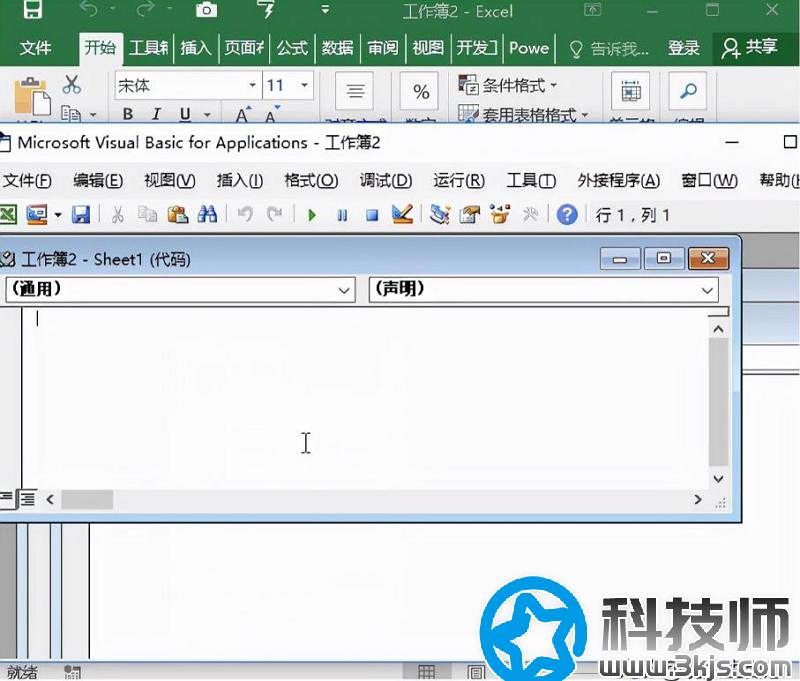Open the font size 11 dropdown
Image resolution: width=800 pixels, height=681 pixels.
(x=304, y=85)
